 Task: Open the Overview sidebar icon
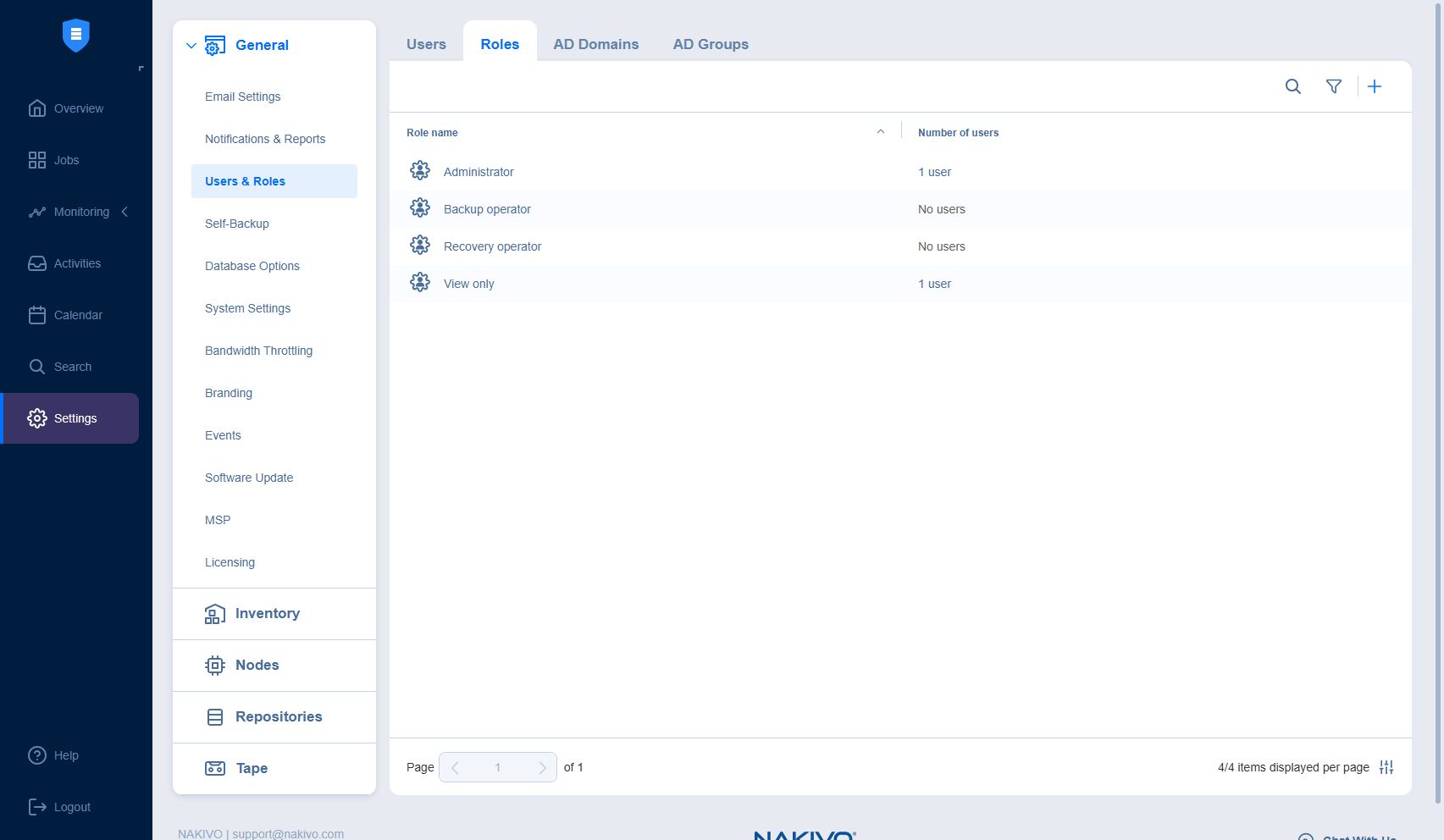pyautogui.click(x=37, y=108)
